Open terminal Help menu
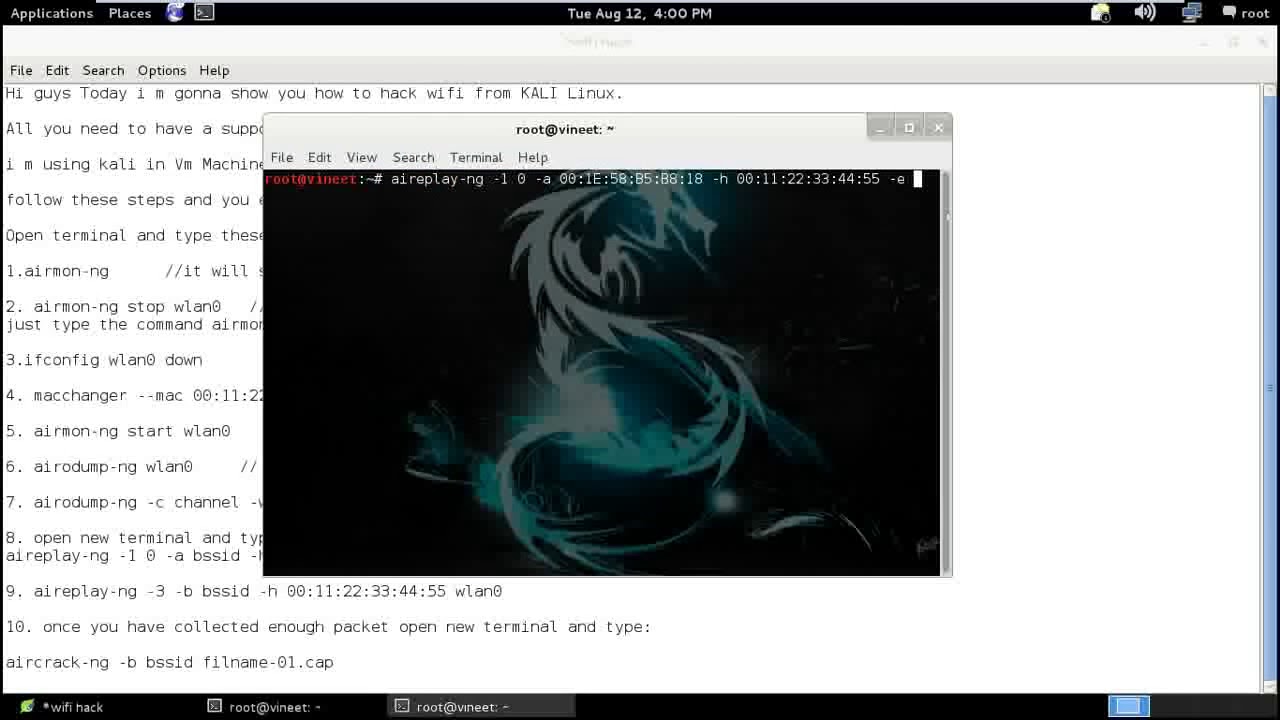Screen dimensions: 1280x720 coord(533,157)
